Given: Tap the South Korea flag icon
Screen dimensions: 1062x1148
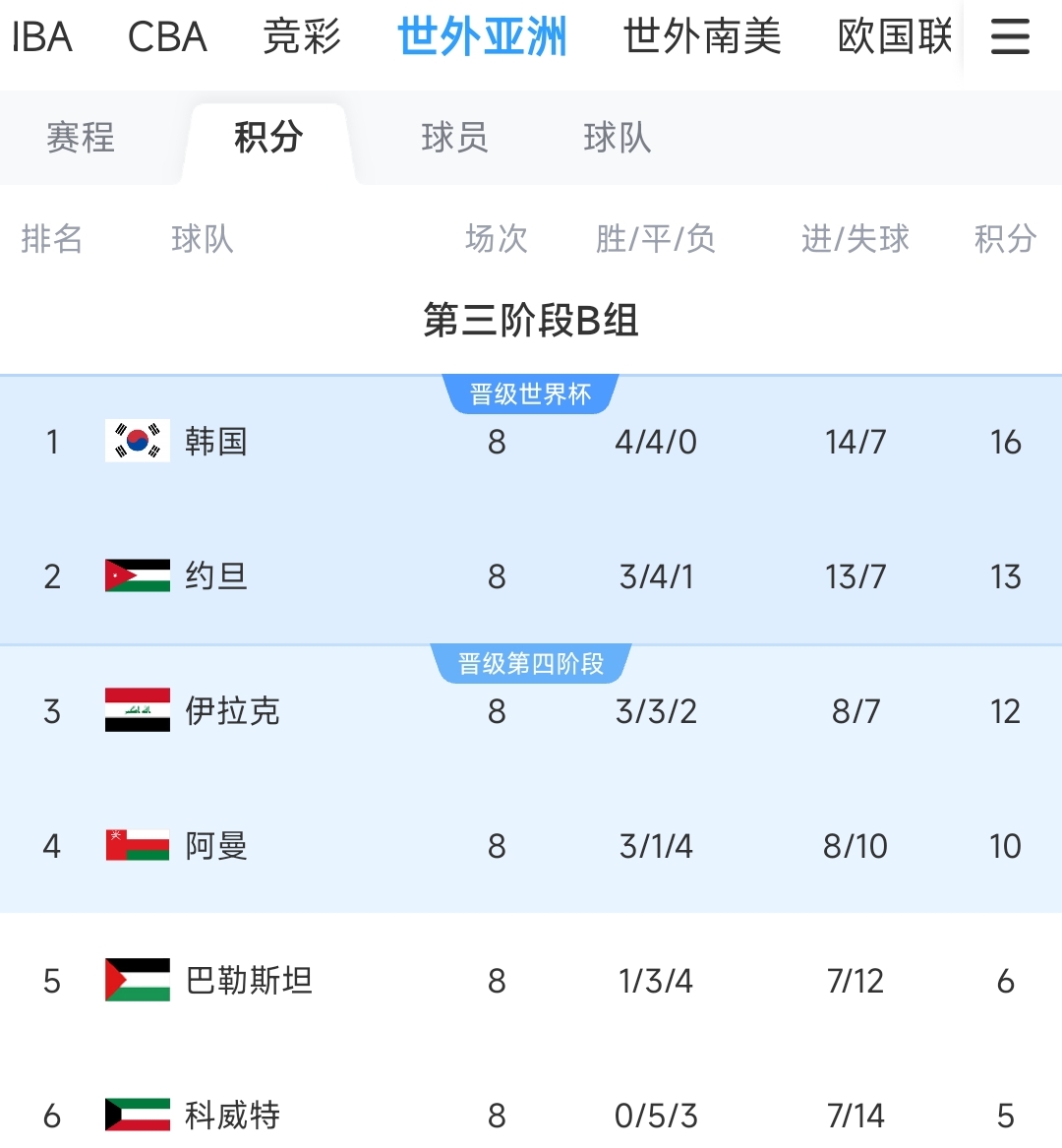Looking at the screenshot, I should 138,442.
